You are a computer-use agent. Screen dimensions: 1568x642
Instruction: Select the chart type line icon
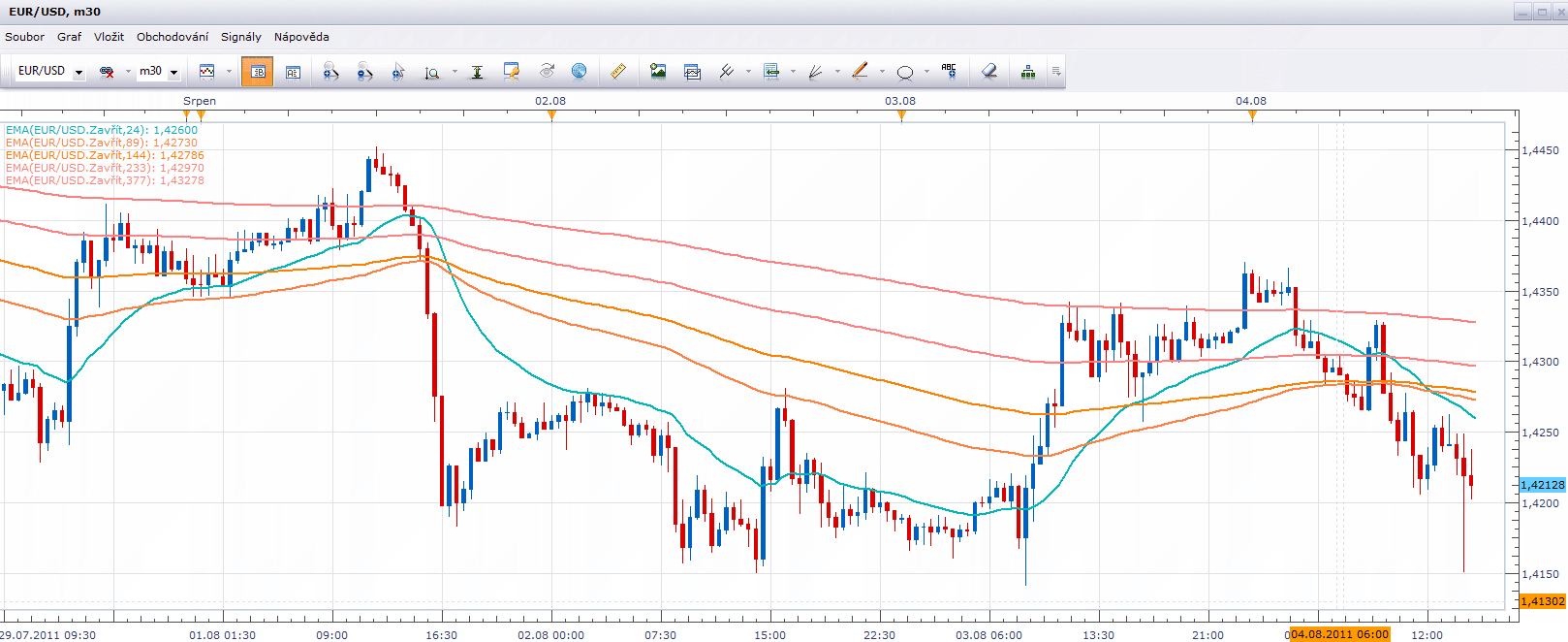point(206,72)
